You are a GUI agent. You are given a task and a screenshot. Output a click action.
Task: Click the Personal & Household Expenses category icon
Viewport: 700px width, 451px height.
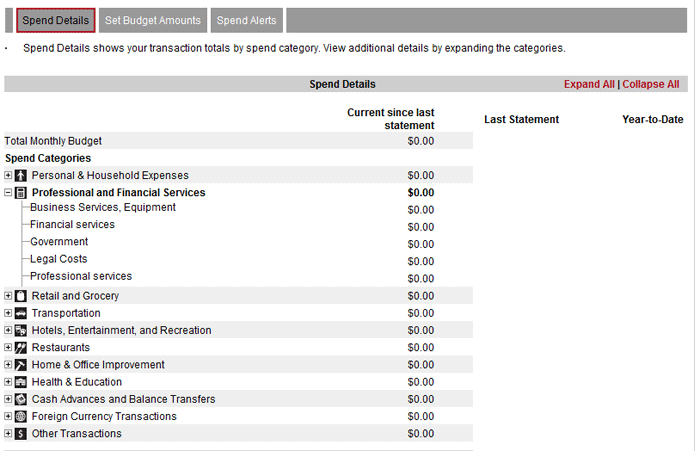point(21,176)
